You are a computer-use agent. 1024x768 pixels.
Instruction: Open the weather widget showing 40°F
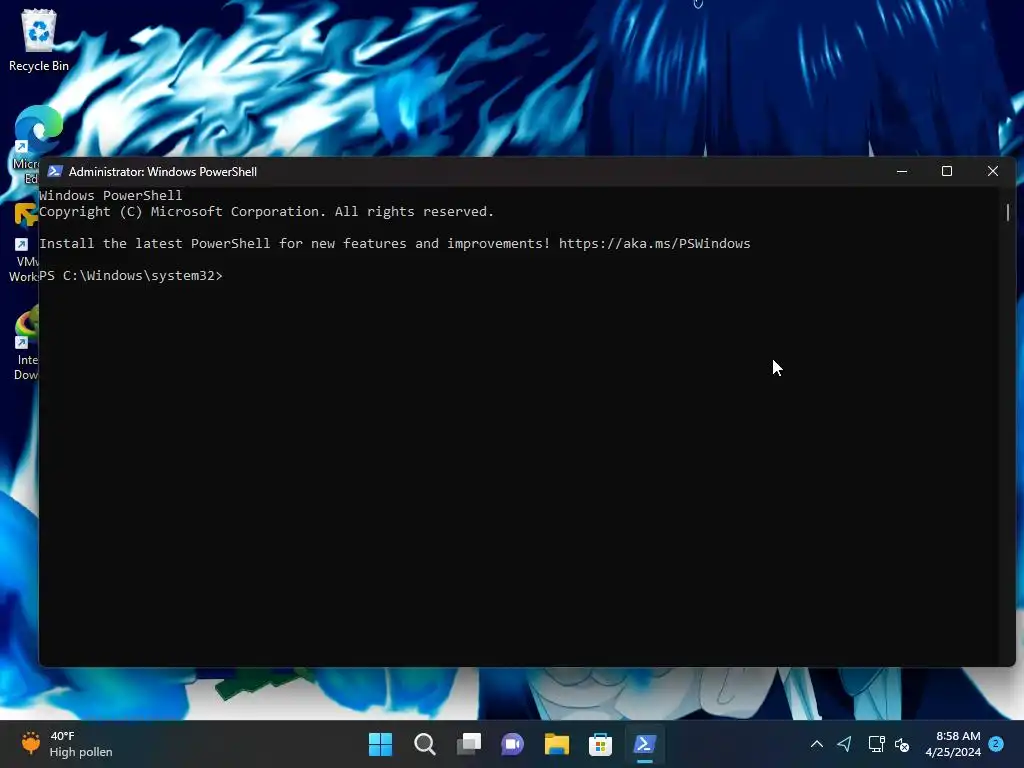(x=67, y=744)
